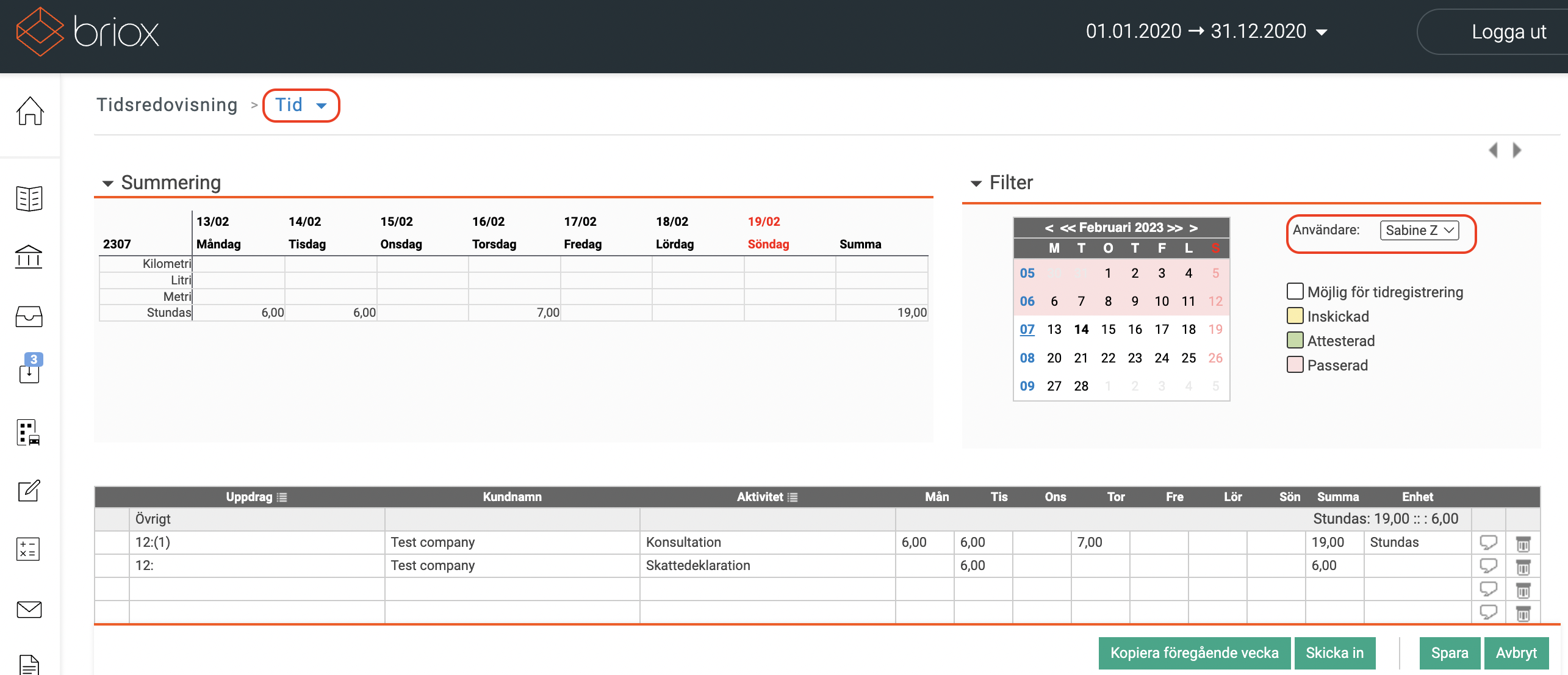Go to previous week with left arrow
This screenshot has height=675, width=1568.
1493,150
